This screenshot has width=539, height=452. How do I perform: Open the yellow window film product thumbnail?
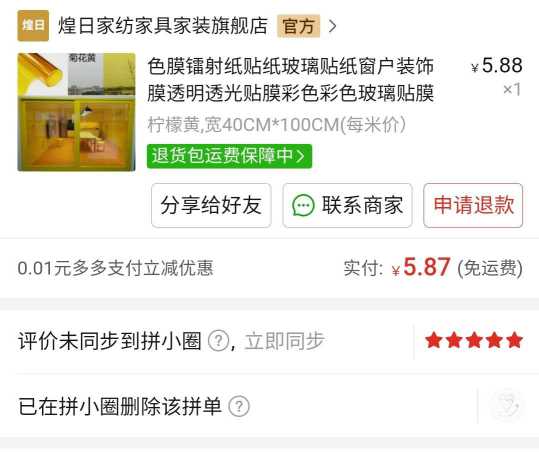(76, 112)
